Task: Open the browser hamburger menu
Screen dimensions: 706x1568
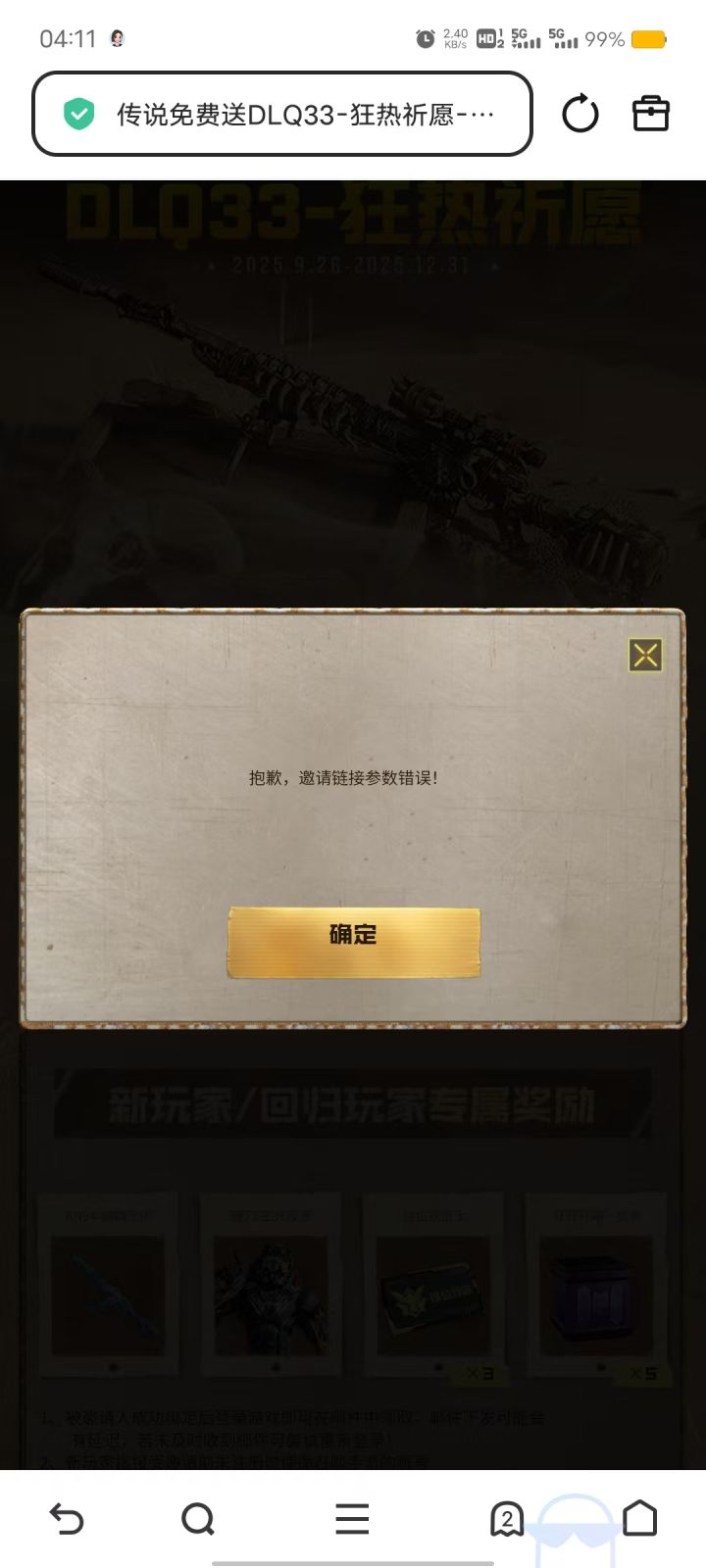Action: pyautogui.click(x=352, y=1519)
